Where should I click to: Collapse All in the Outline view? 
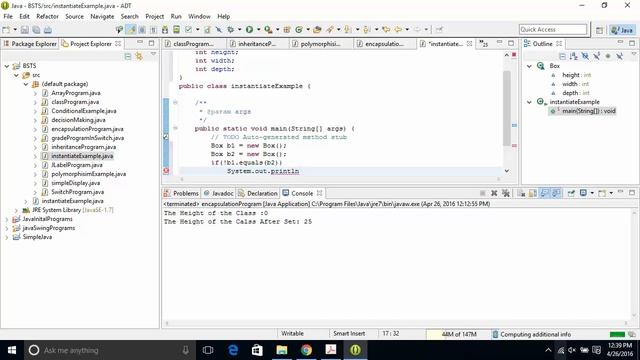[562, 56]
